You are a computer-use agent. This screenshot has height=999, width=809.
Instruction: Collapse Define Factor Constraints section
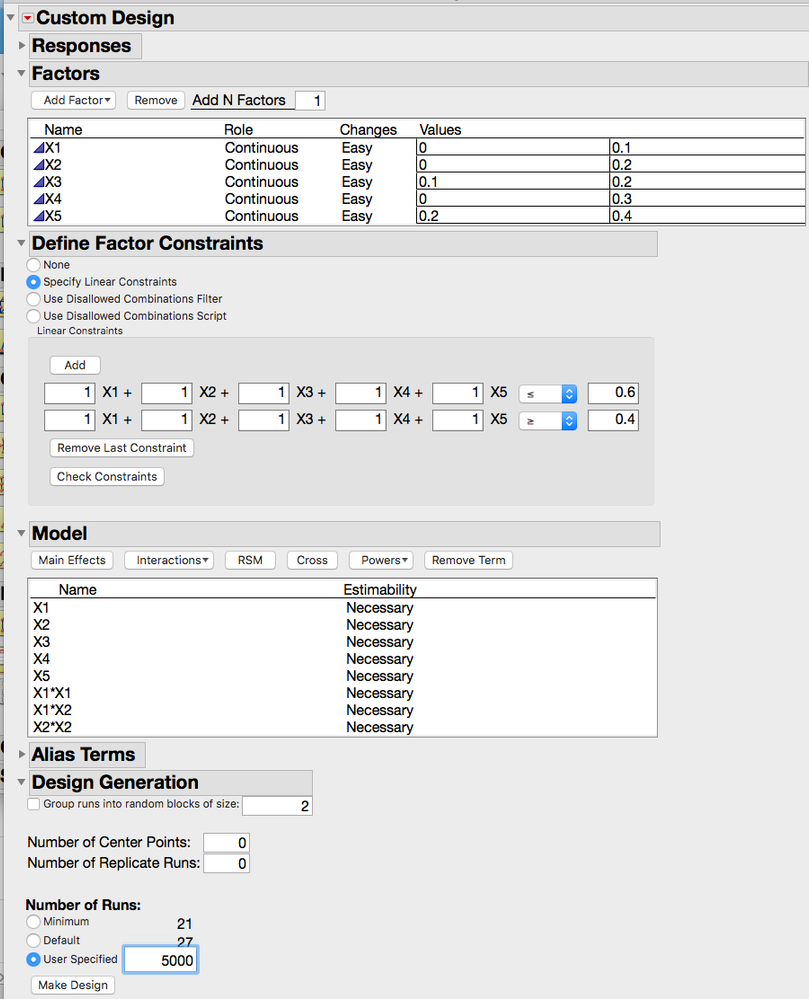pyautogui.click(x=22, y=243)
